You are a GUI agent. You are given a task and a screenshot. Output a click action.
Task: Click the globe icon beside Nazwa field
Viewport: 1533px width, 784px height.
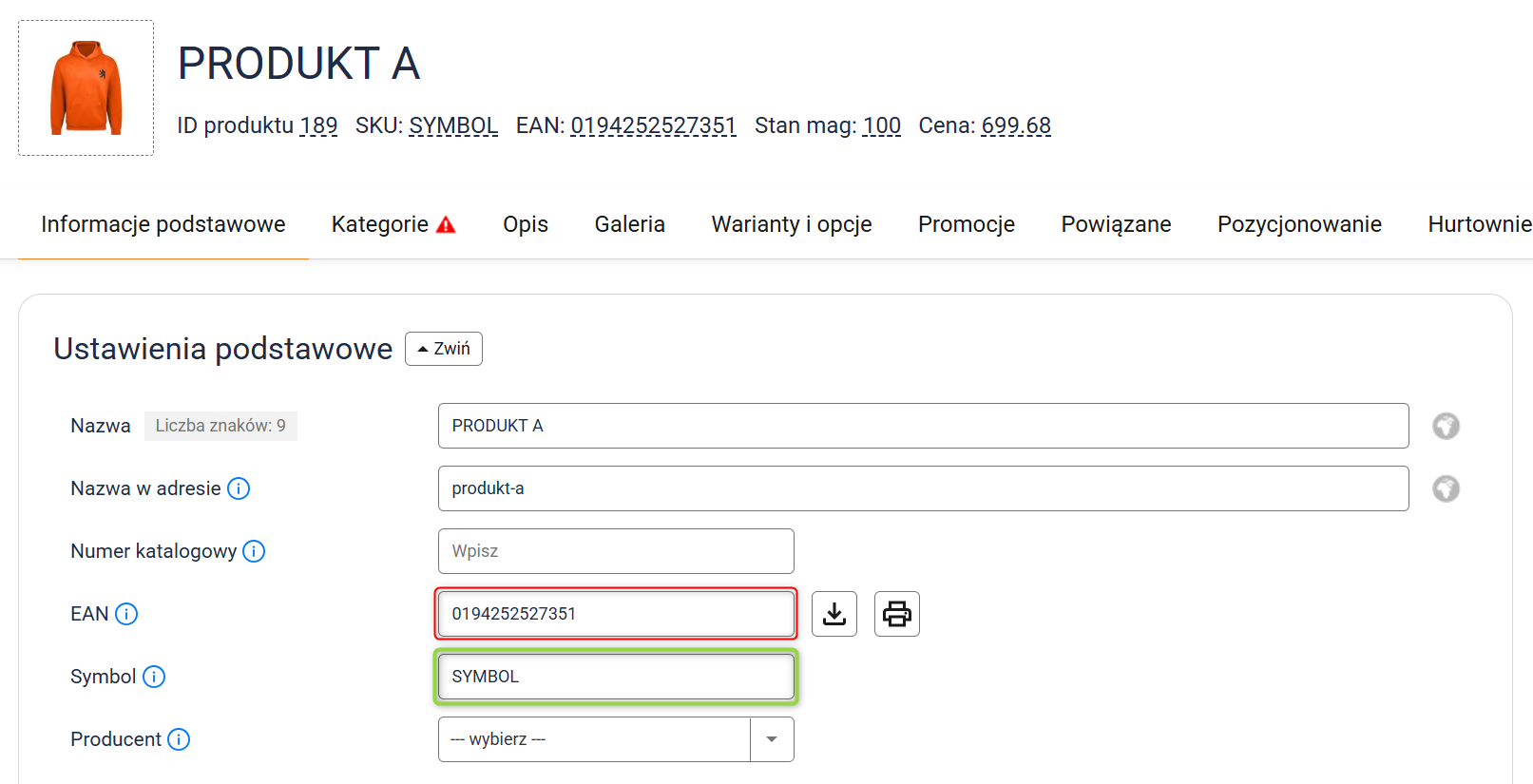pos(1446,426)
